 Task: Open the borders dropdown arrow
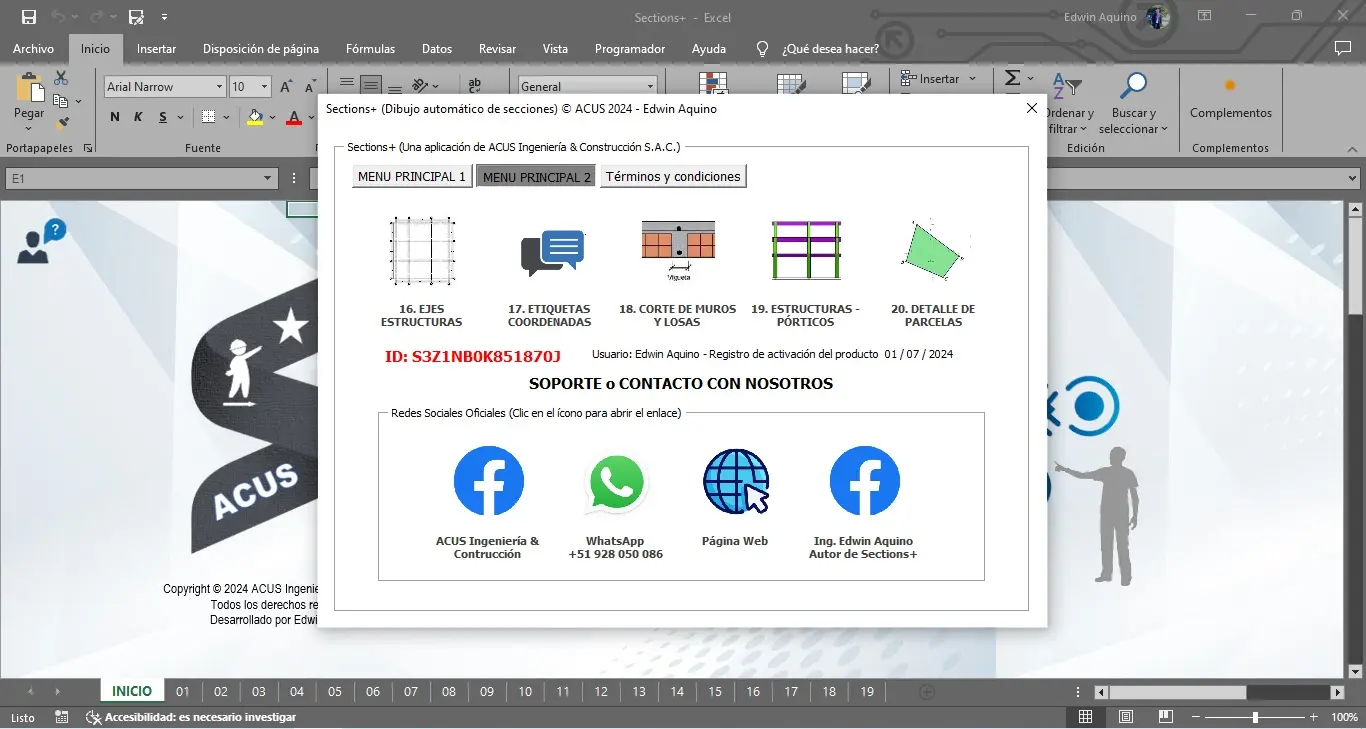[x=227, y=118]
